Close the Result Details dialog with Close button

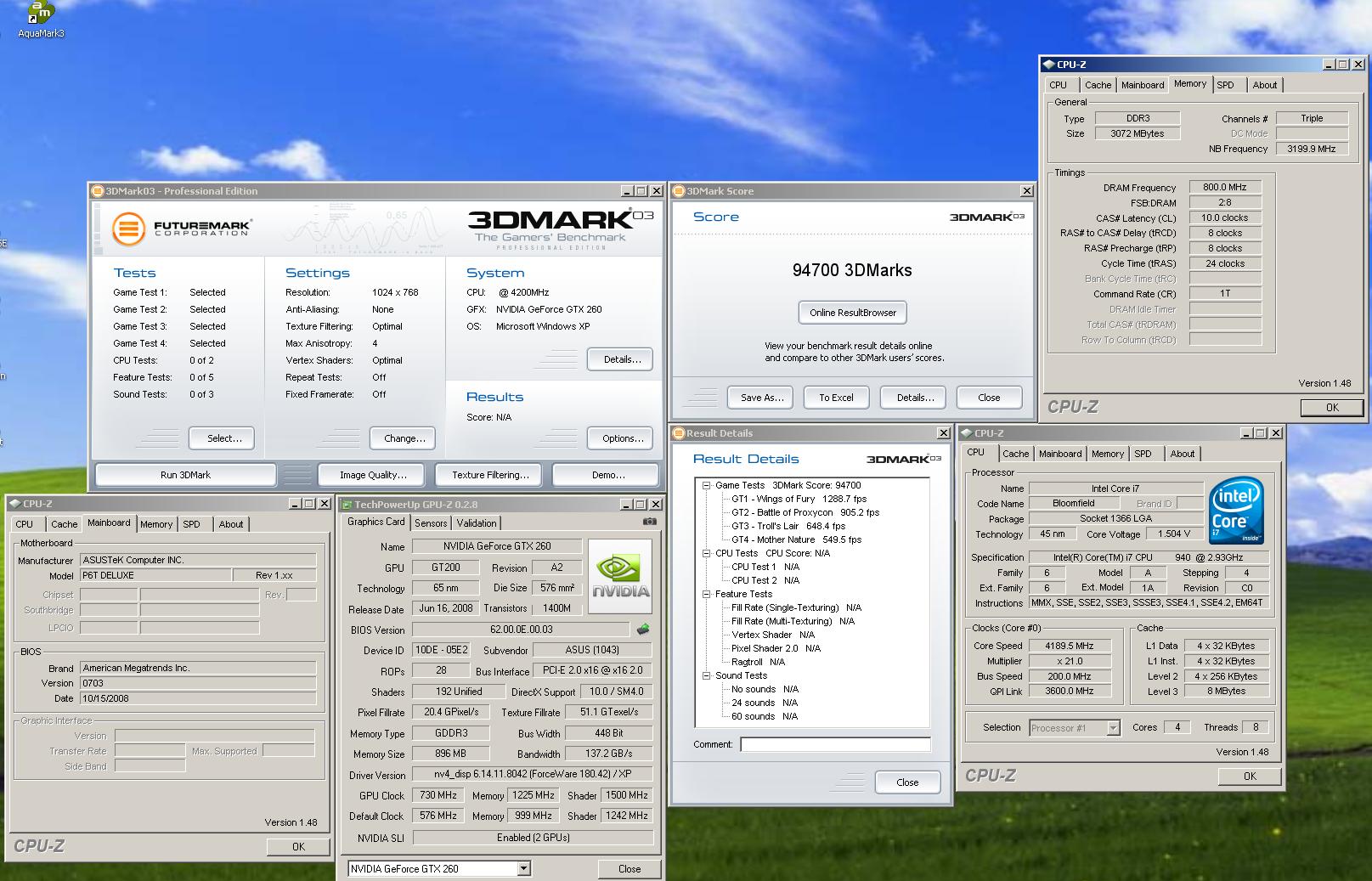[907, 782]
